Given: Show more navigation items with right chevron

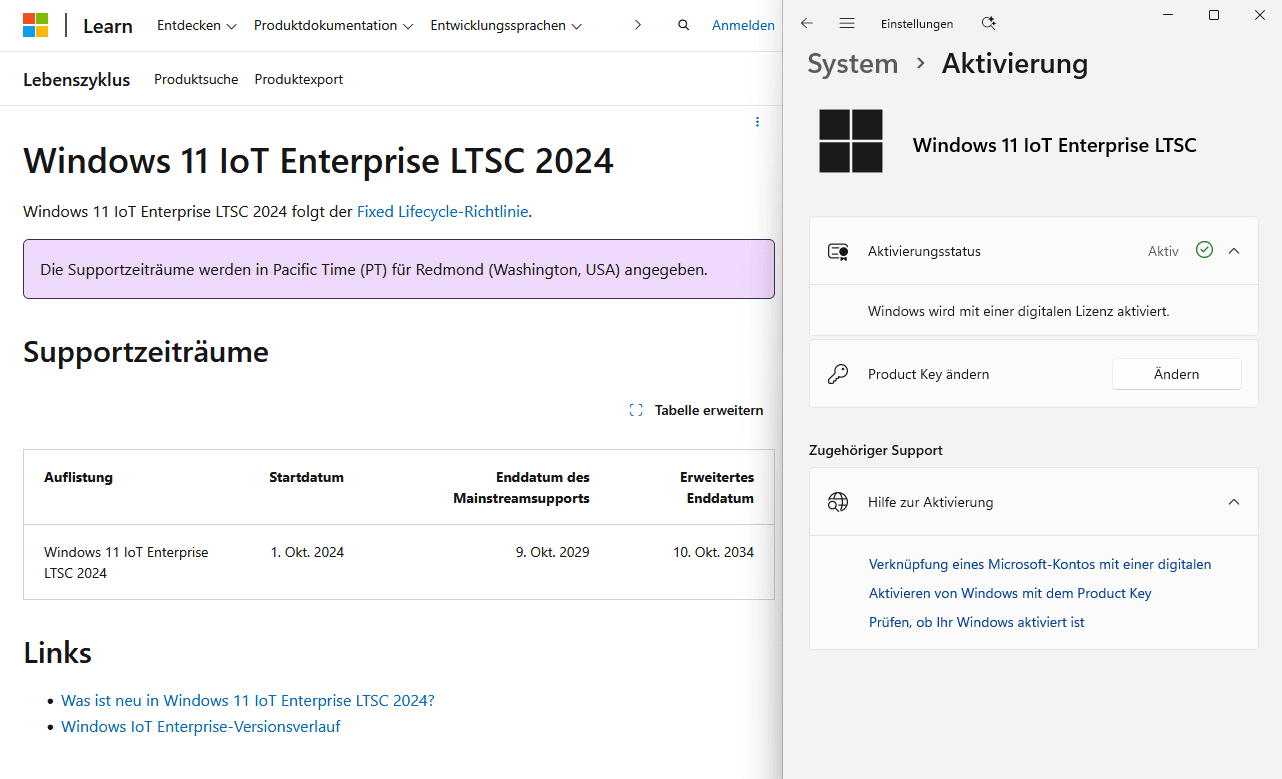Looking at the screenshot, I should (638, 25).
